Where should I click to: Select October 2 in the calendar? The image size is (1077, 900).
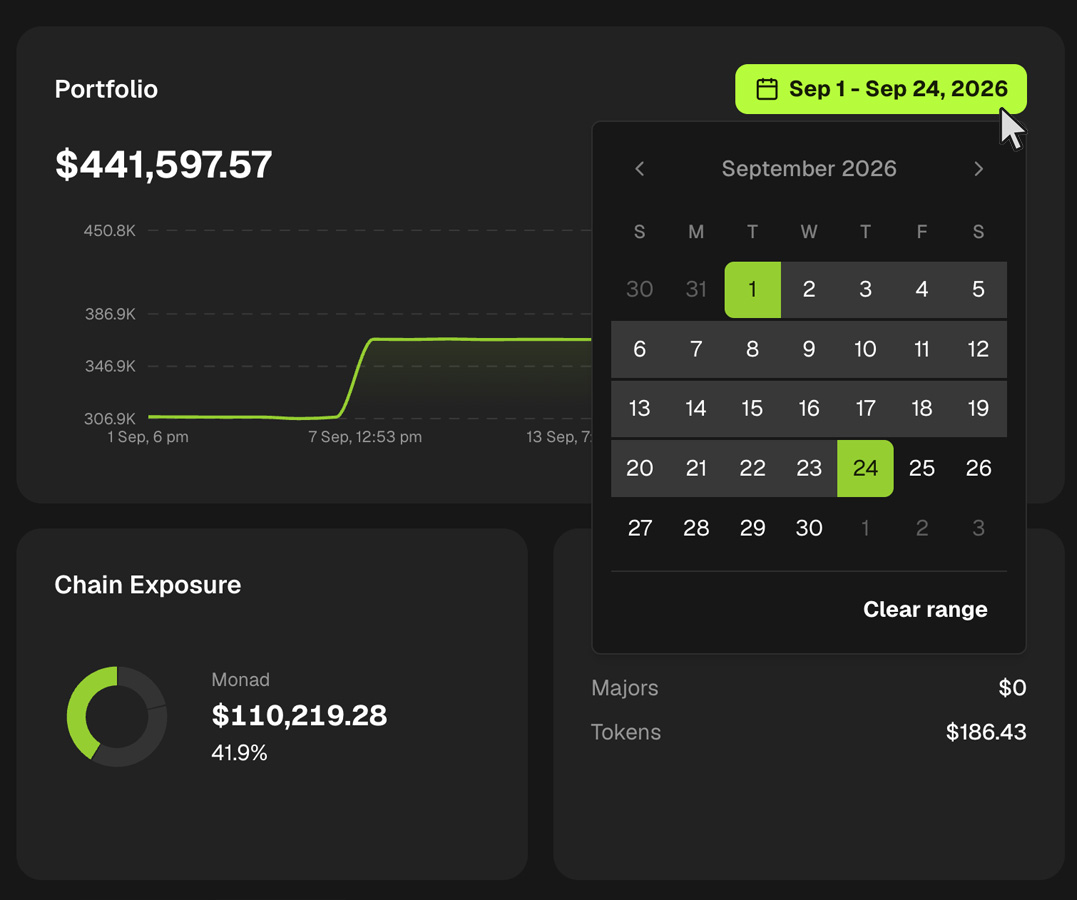pos(922,528)
